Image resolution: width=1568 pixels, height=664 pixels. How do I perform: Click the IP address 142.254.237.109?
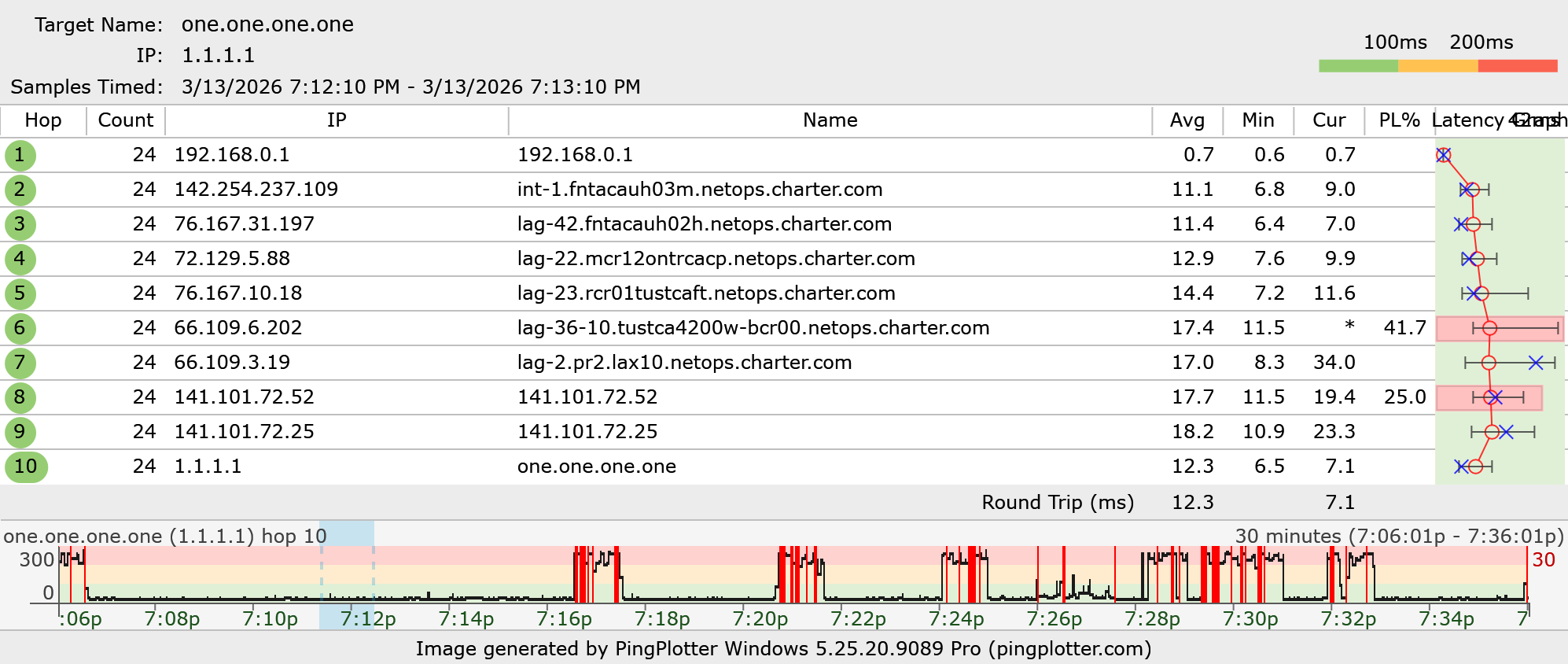(256, 190)
